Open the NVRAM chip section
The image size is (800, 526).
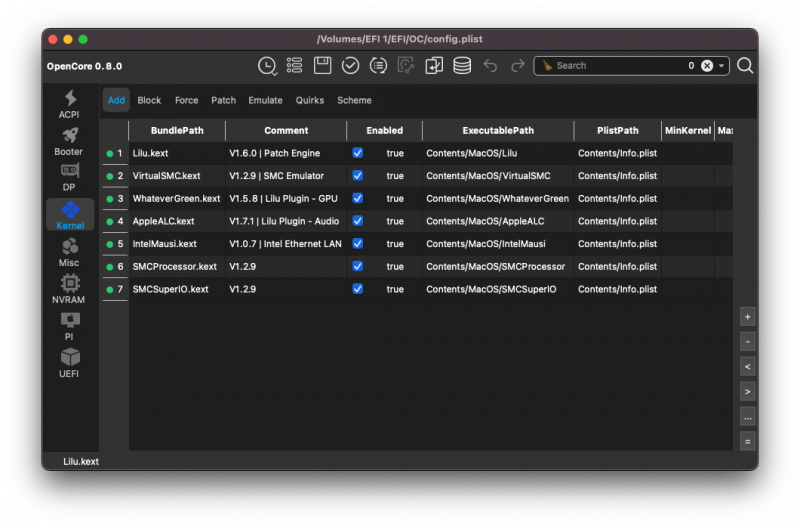69,288
